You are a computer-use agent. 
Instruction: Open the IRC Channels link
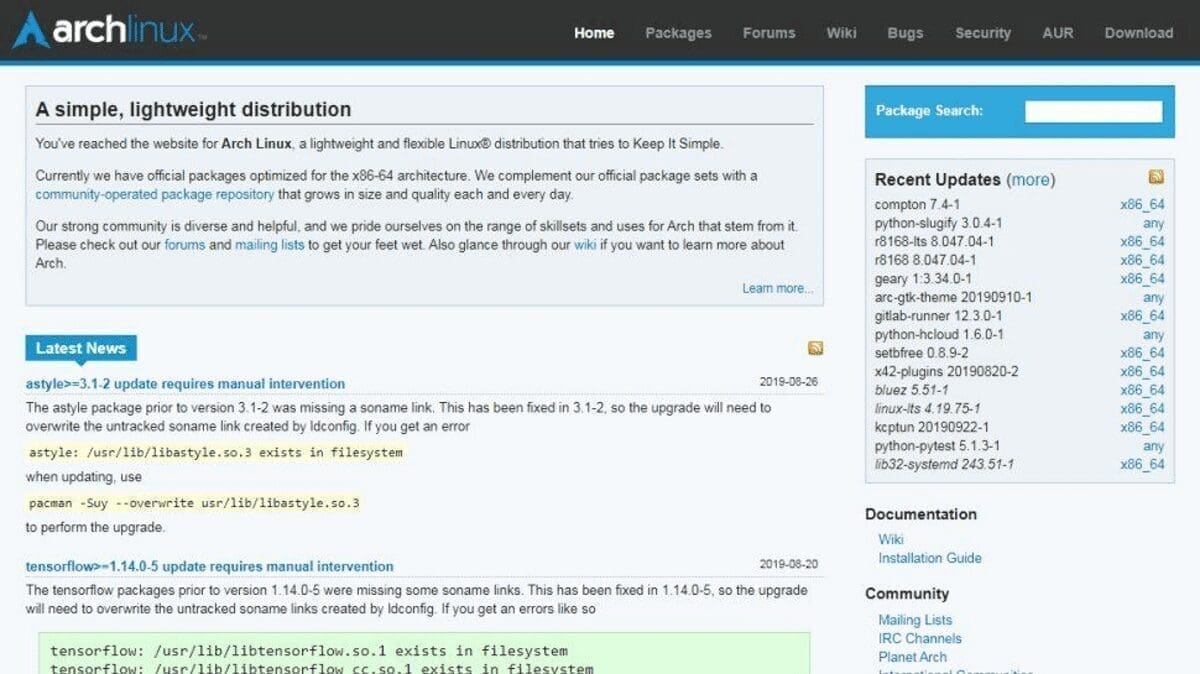click(920, 638)
